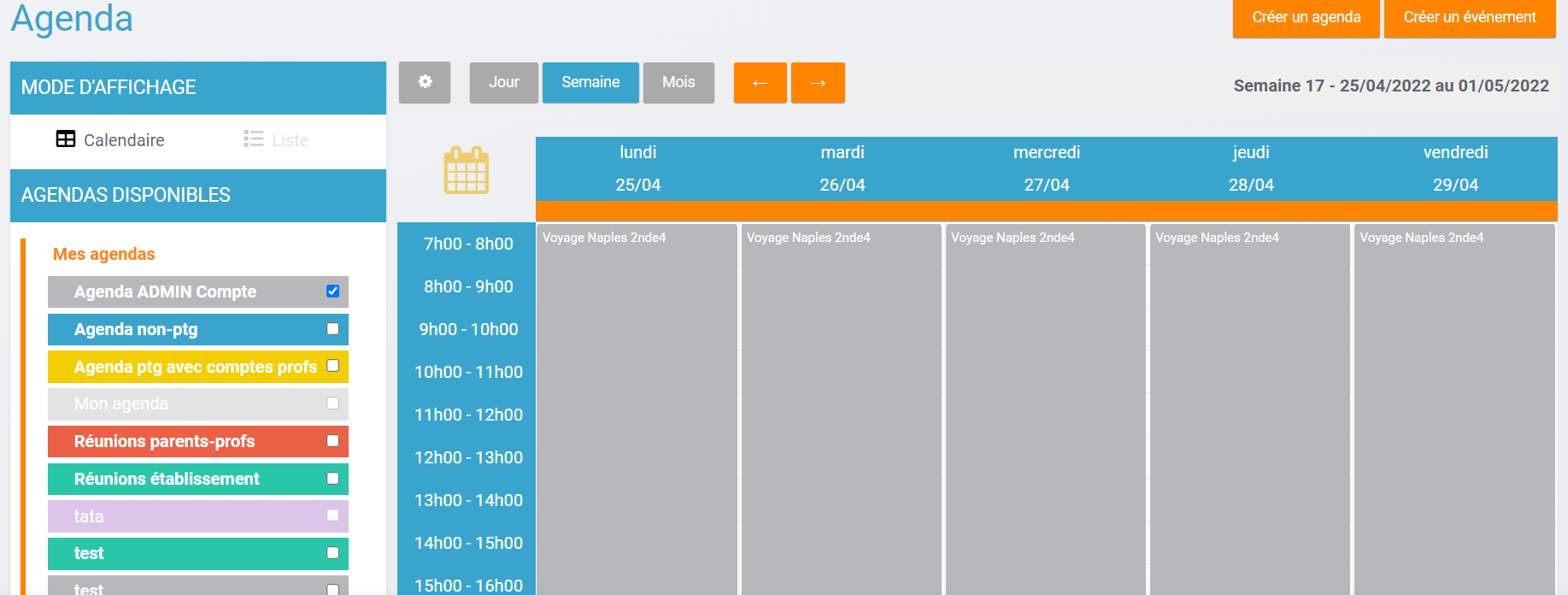Select the Calendaire grid icon

(66, 139)
